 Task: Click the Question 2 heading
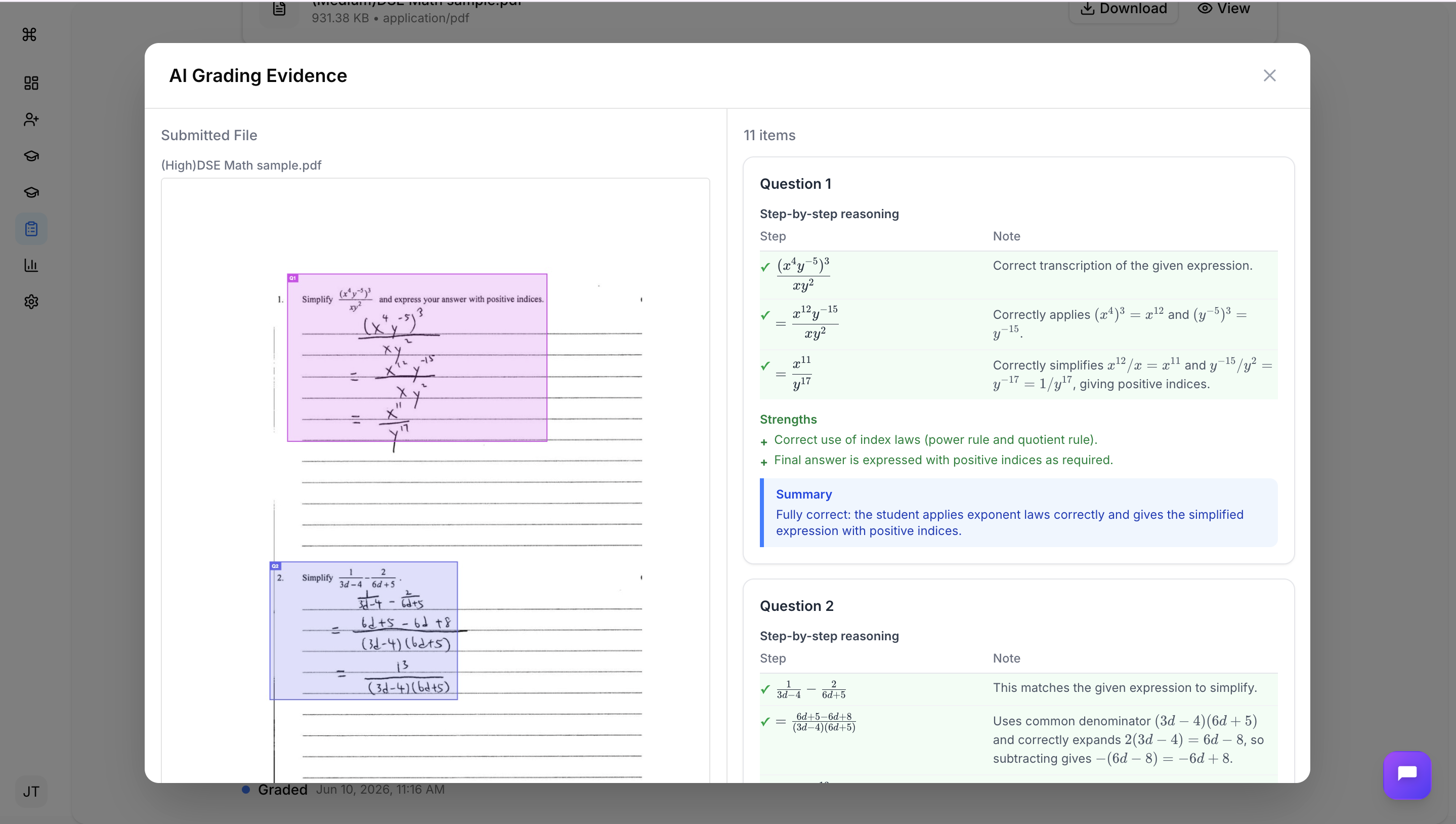(796, 606)
